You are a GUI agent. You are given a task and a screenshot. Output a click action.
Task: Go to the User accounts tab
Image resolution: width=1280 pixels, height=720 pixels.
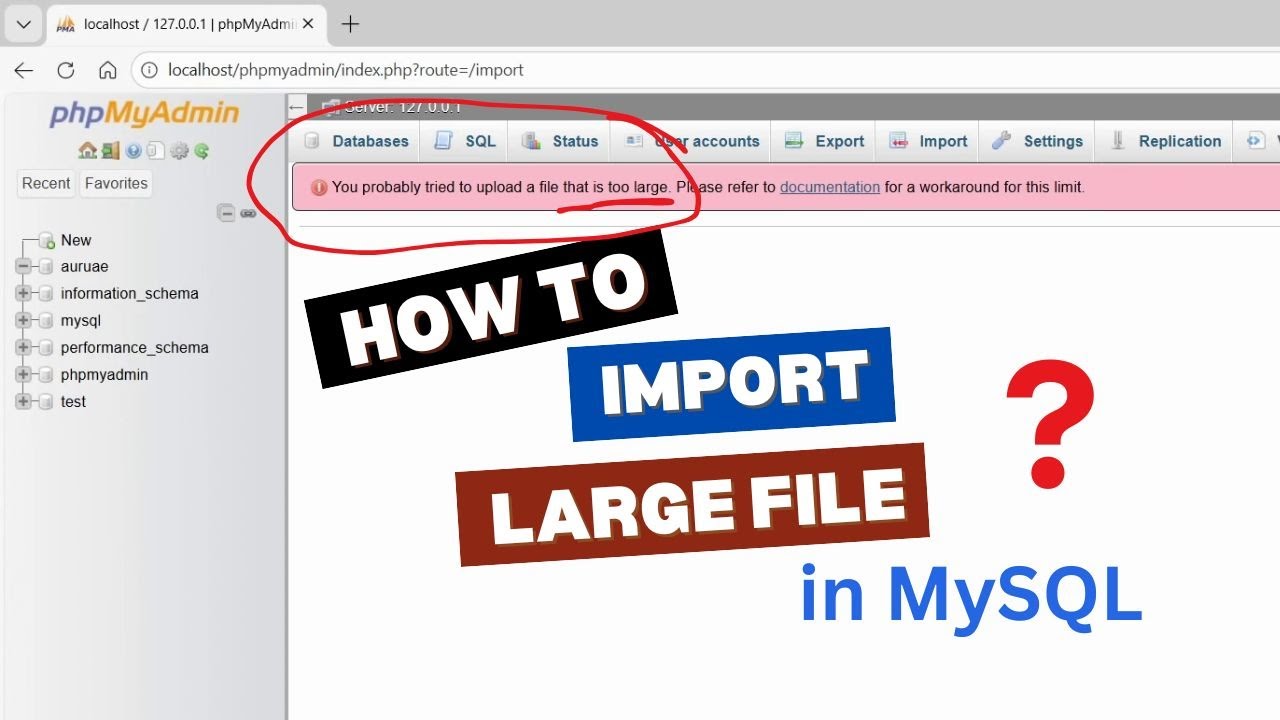(x=692, y=141)
